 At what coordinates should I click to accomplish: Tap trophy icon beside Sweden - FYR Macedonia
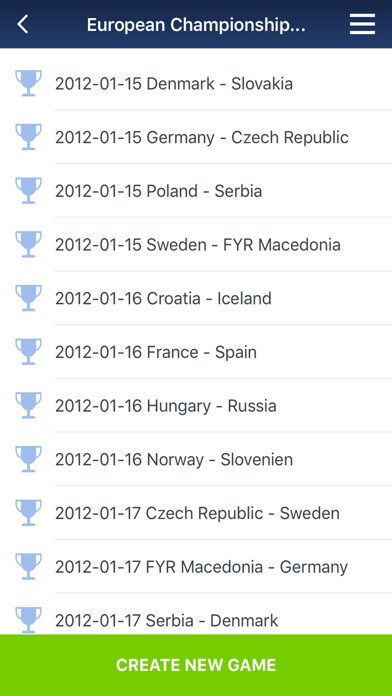click(28, 244)
